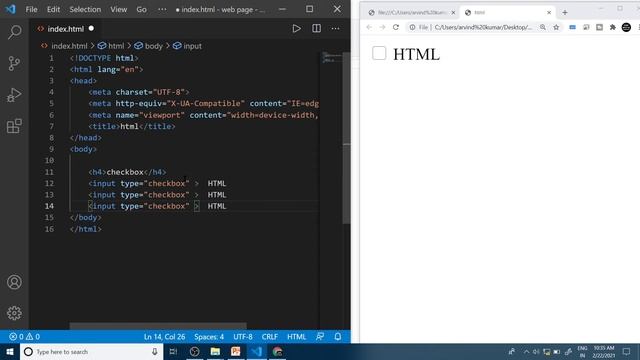Click the Windows search box
Viewport: 640px width, 360px height.
[91, 352]
